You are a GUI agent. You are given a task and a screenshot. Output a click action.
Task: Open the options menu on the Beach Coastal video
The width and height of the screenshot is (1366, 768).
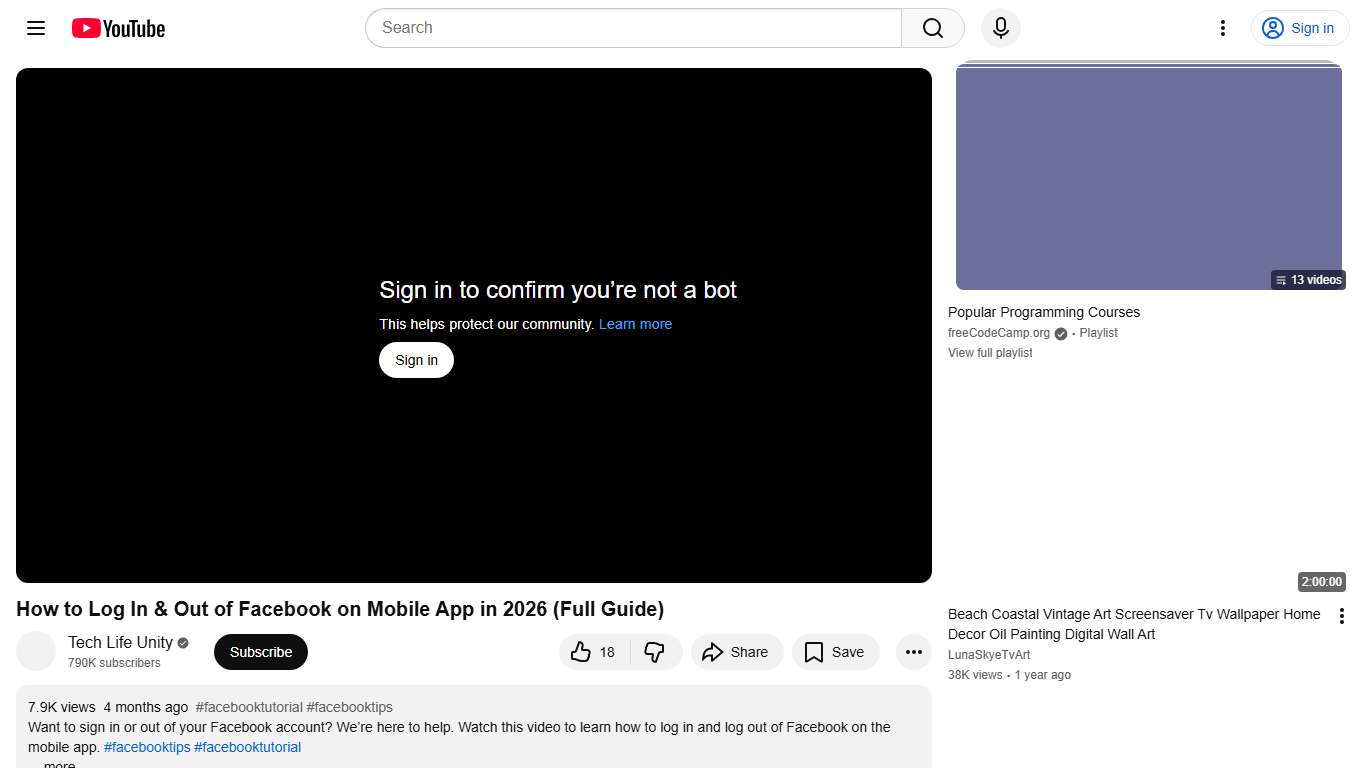(1342, 615)
